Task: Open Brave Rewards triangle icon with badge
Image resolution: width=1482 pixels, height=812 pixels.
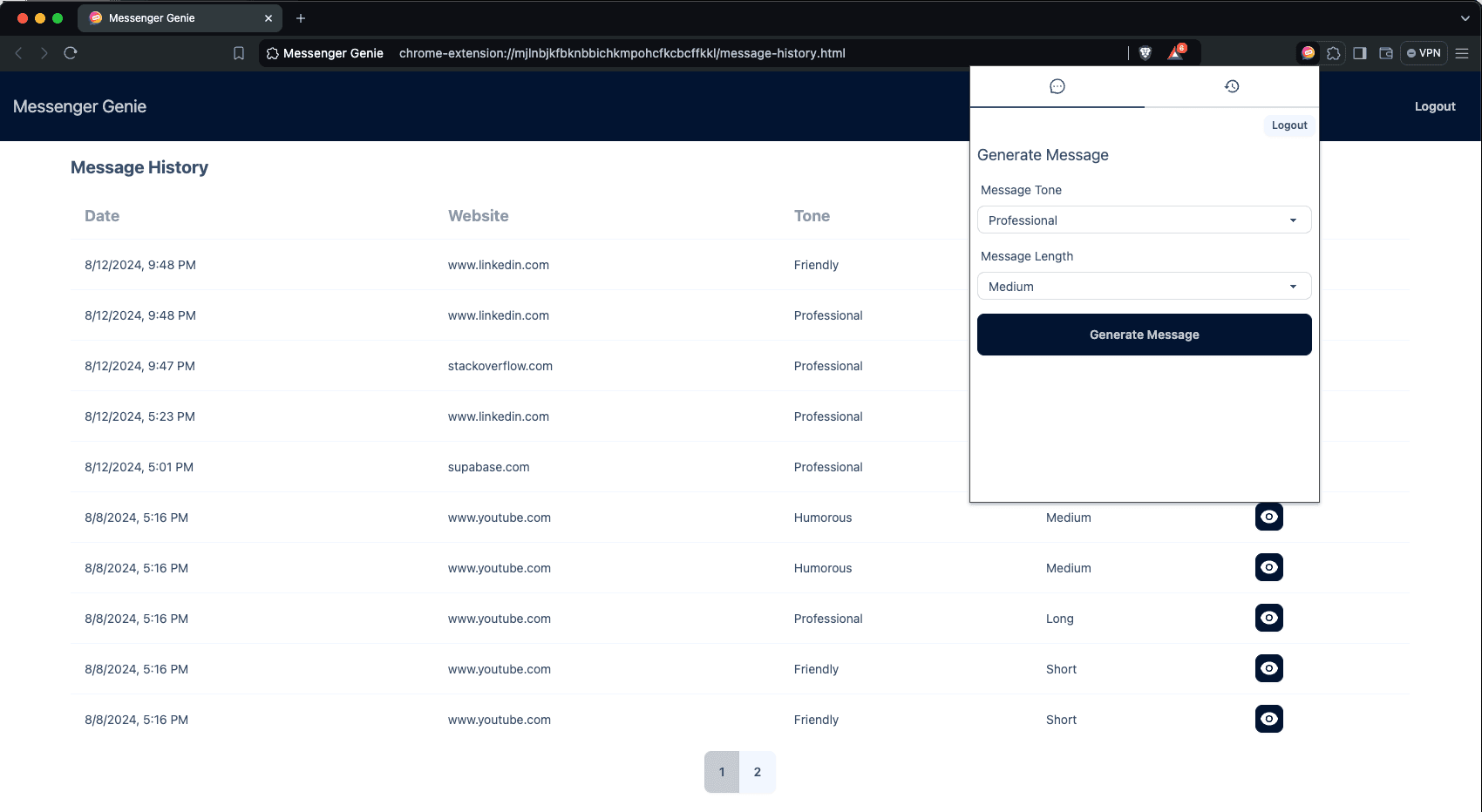Action: (x=1176, y=52)
